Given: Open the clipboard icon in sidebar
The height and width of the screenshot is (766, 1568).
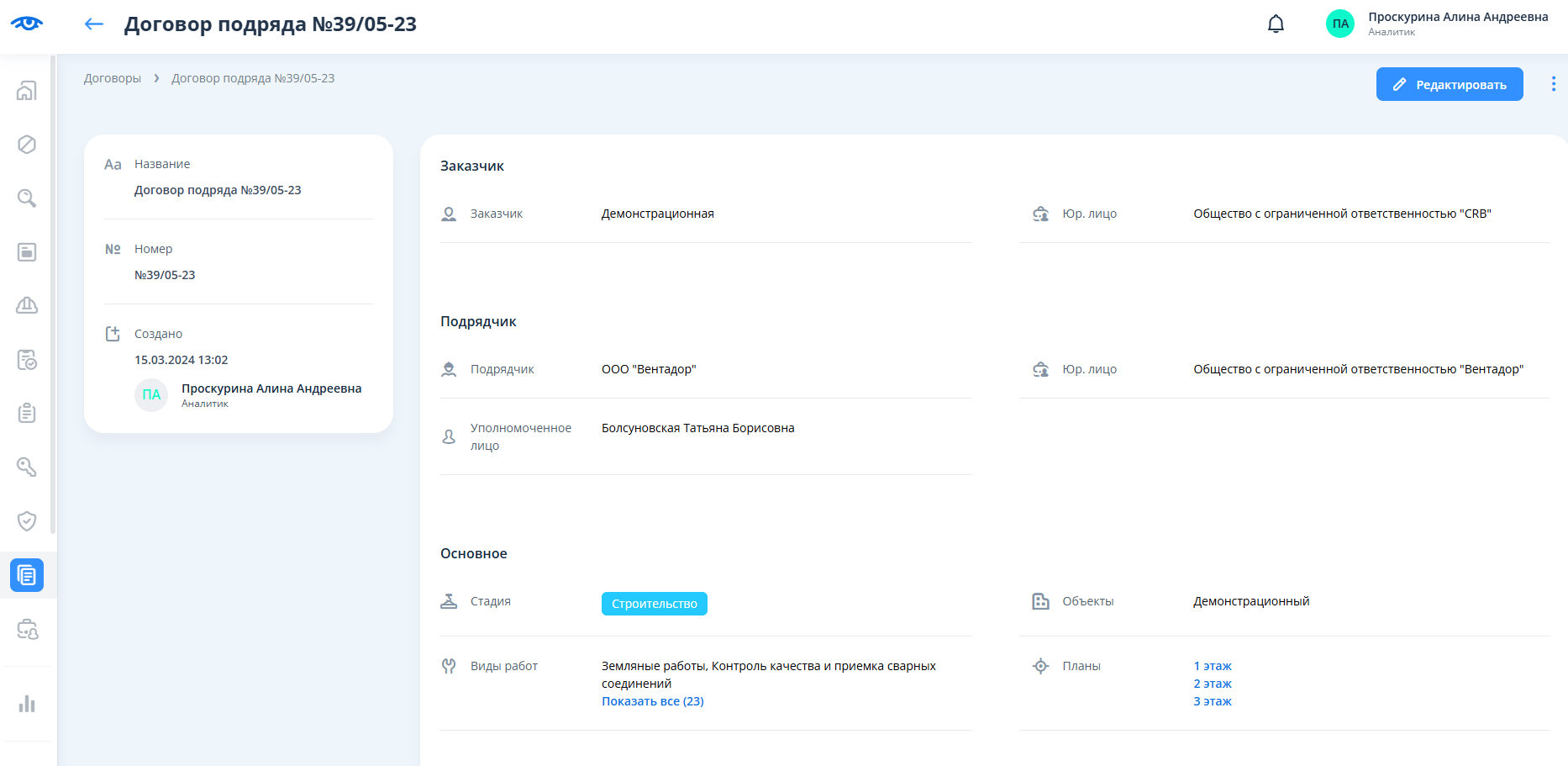Looking at the screenshot, I should [27, 414].
